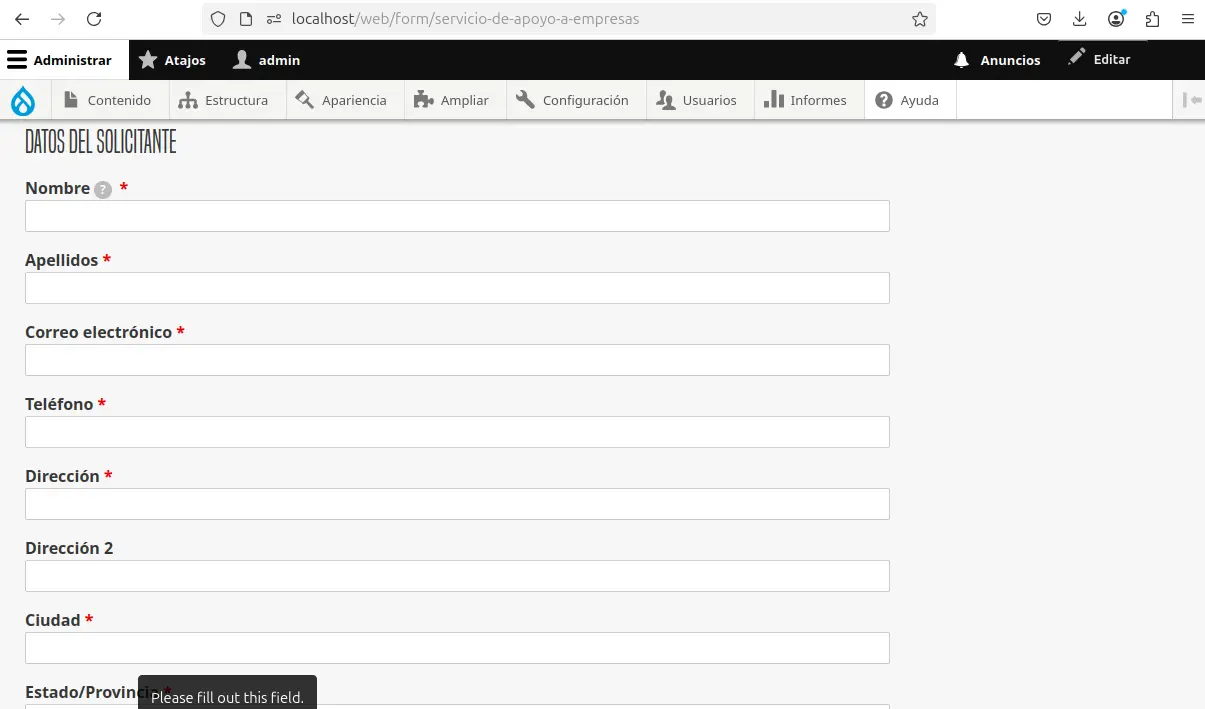Expand the Administrar hamburger menu
This screenshot has height=709, width=1205.
coord(17,59)
